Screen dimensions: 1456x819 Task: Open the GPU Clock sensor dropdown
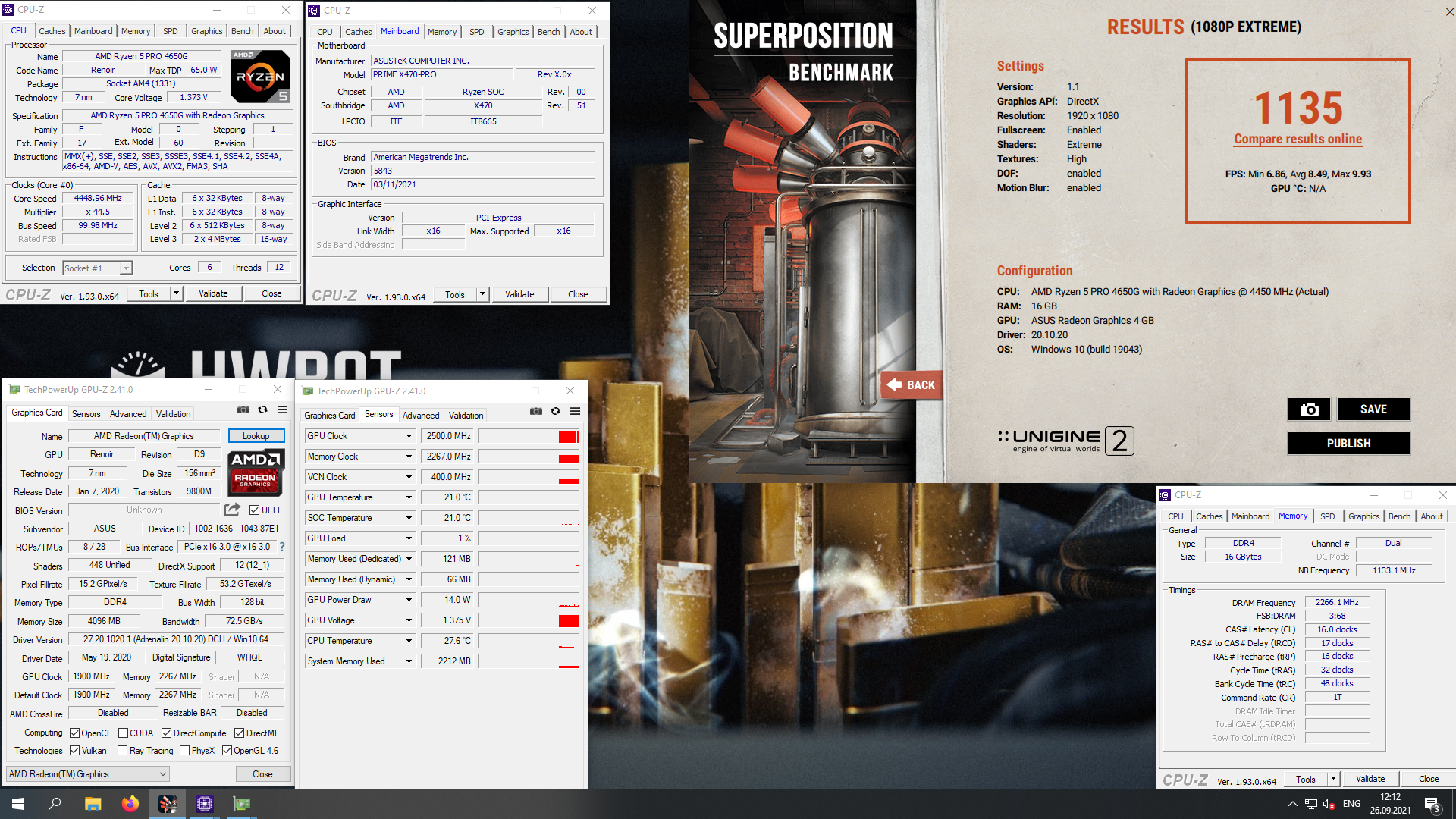(x=409, y=436)
